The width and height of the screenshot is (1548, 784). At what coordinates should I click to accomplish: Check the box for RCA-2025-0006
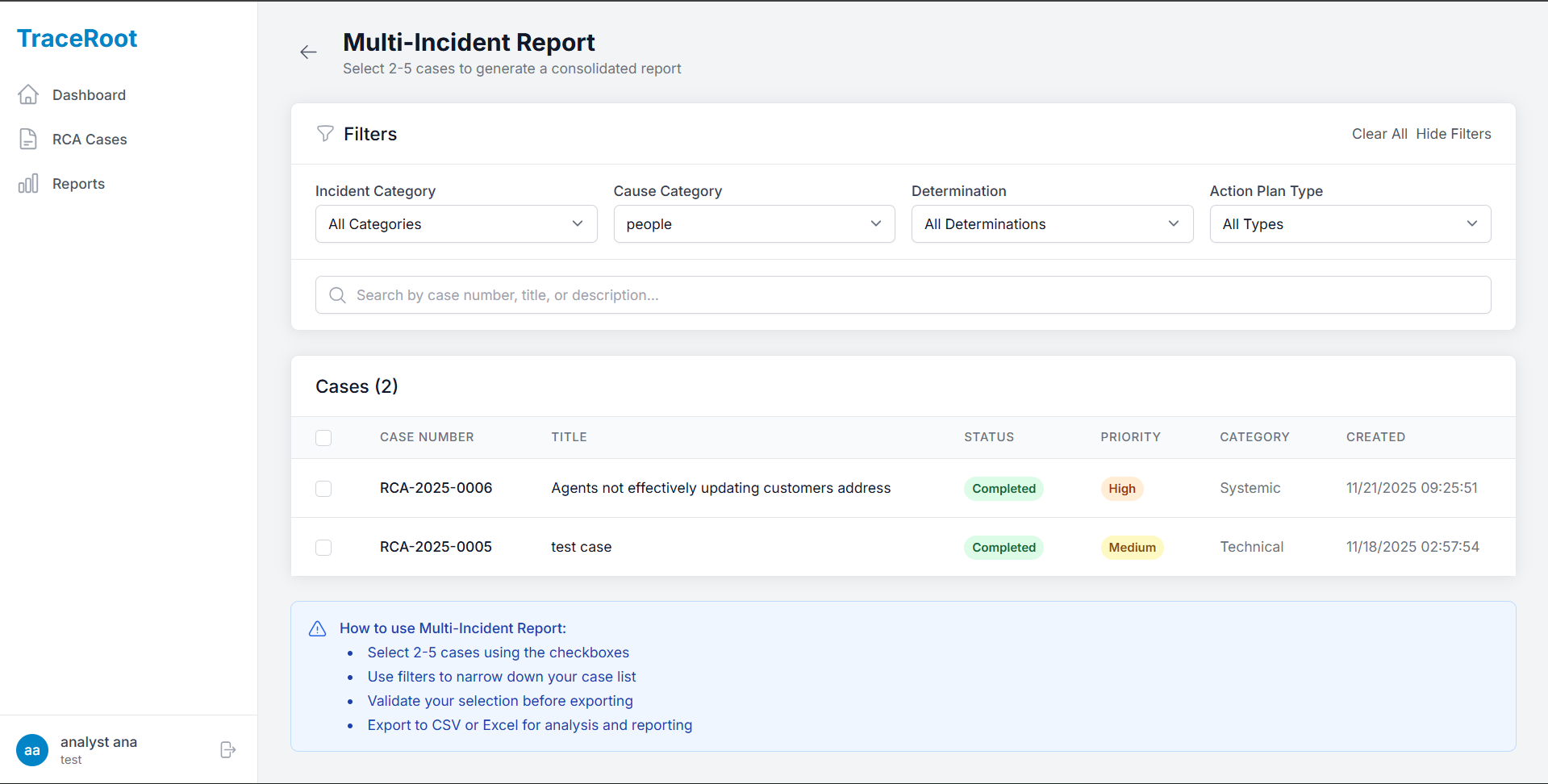point(323,489)
